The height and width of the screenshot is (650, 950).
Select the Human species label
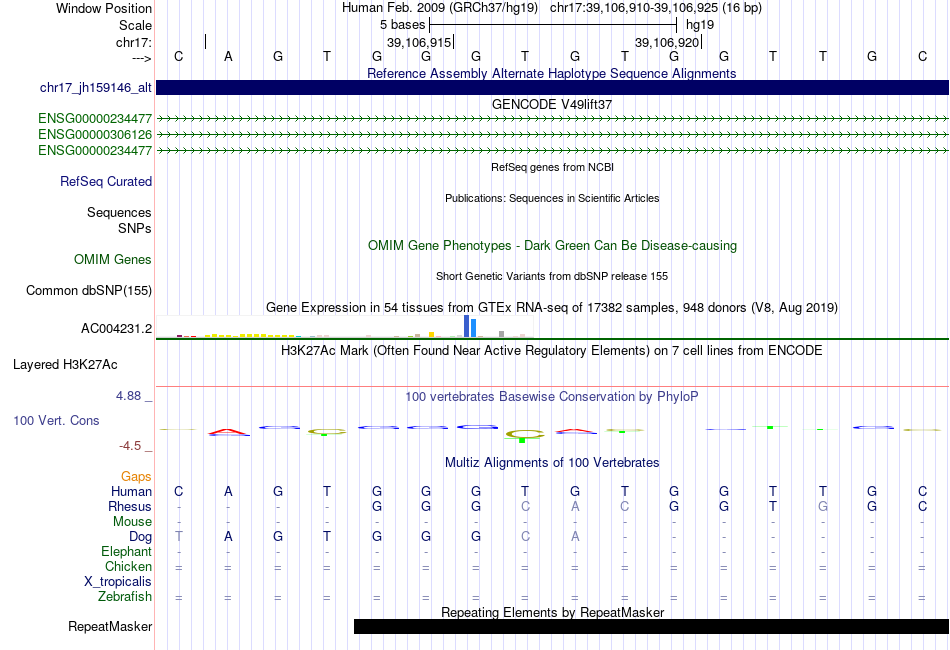tap(131, 491)
